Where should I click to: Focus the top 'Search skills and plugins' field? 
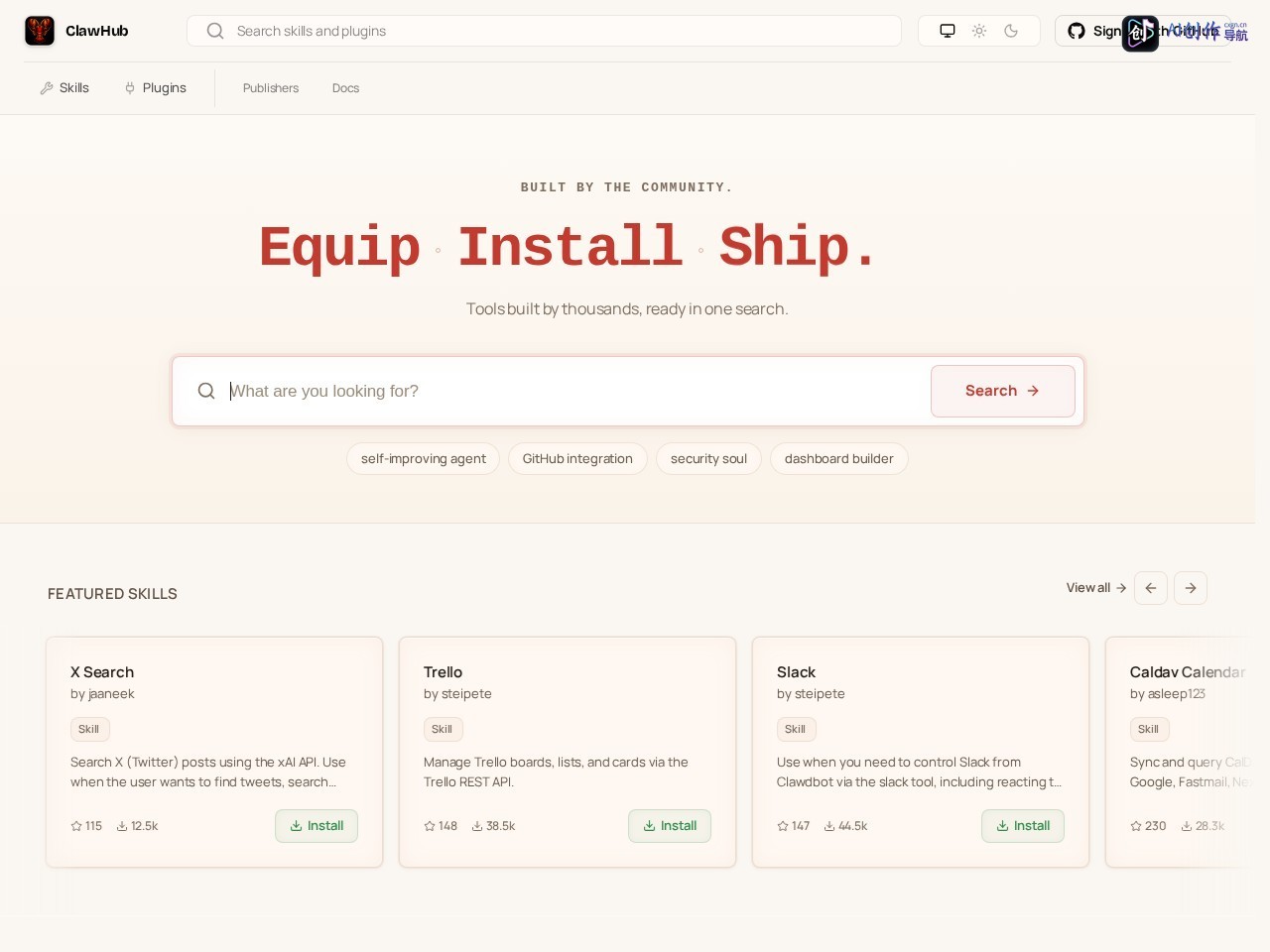click(544, 31)
